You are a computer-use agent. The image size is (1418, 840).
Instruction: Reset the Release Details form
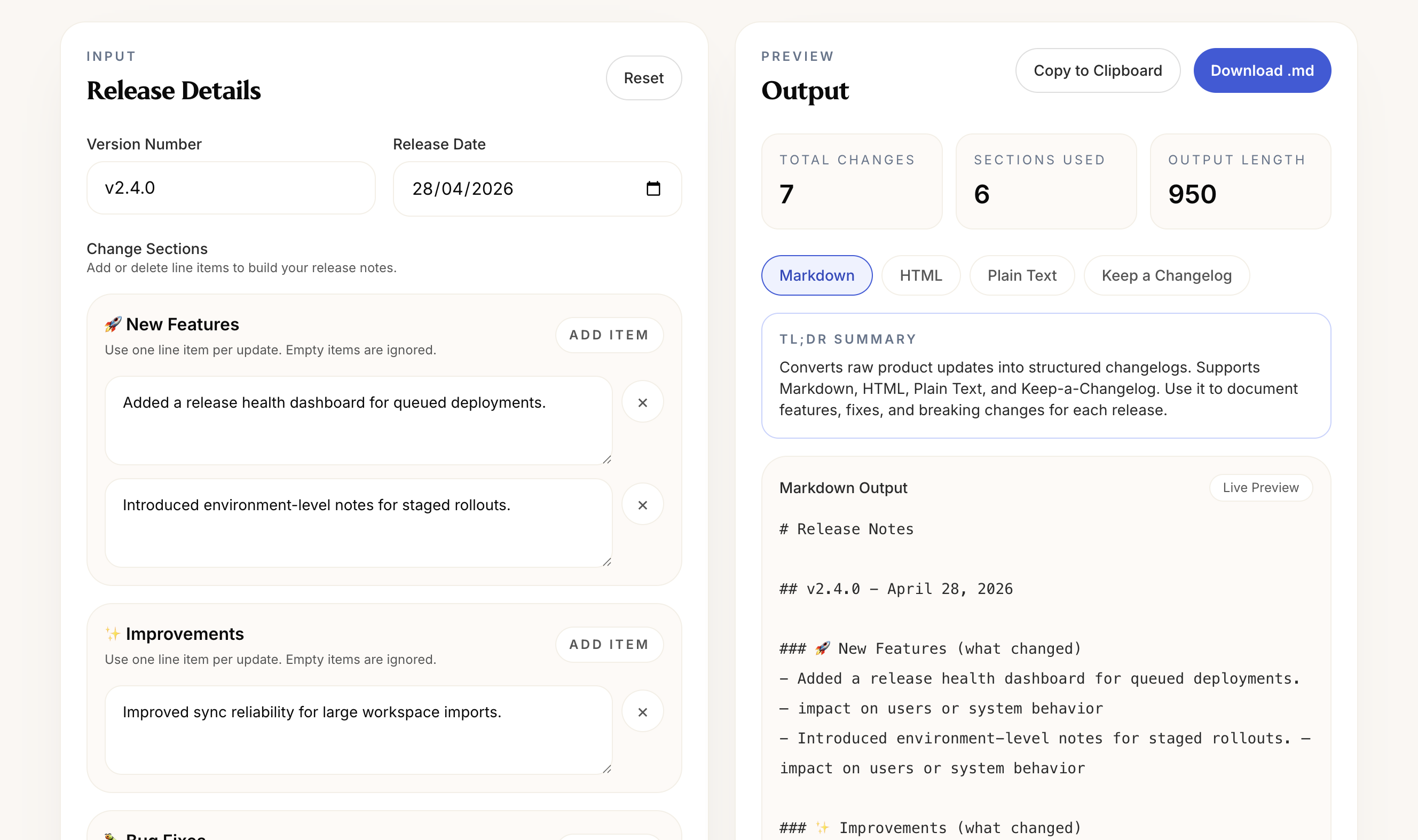[x=643, y=77]
